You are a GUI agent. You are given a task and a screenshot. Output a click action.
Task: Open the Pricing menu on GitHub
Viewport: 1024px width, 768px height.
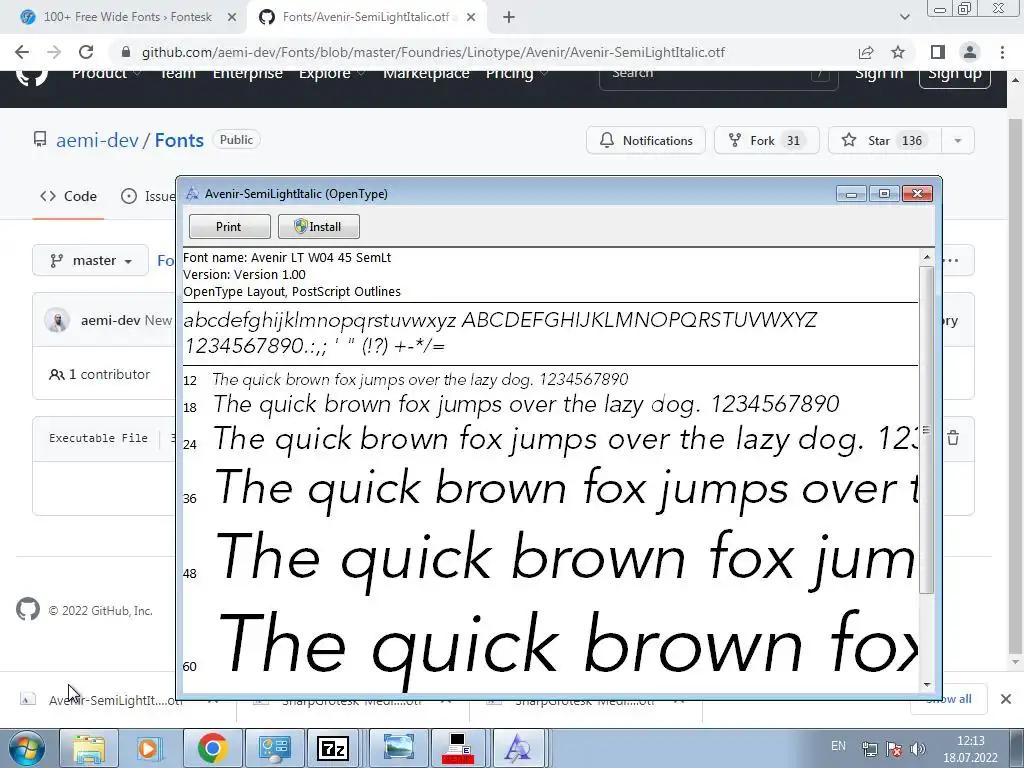point(516,73)
